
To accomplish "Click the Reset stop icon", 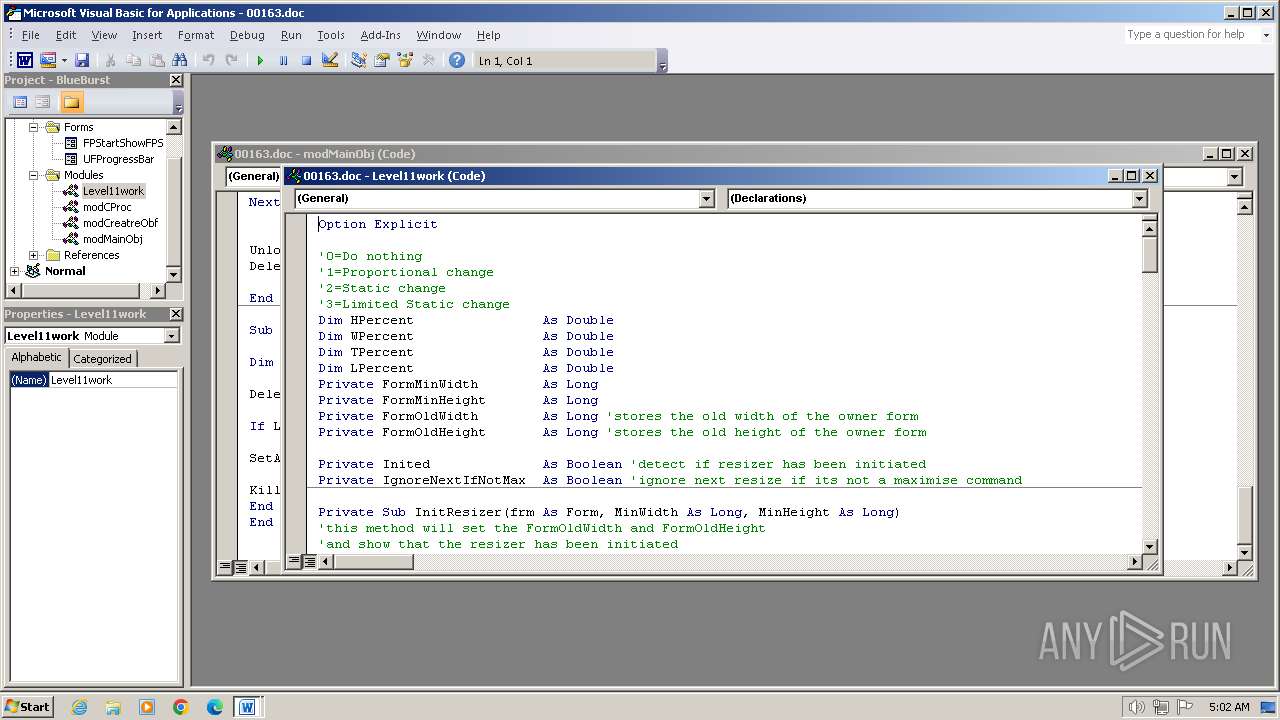I will (306, 61).
